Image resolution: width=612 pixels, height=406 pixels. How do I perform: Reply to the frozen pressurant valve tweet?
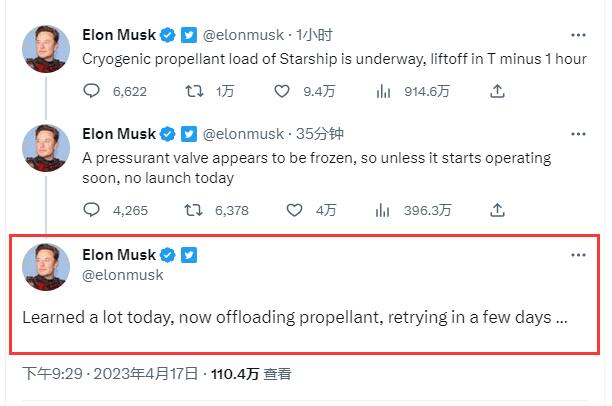pos(91,210)
